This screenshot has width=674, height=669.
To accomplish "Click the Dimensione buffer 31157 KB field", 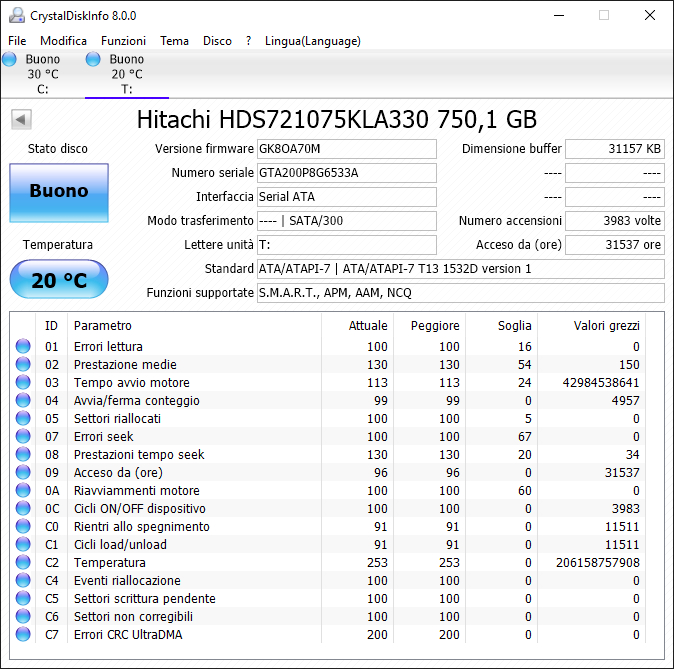I will (615, 149).
